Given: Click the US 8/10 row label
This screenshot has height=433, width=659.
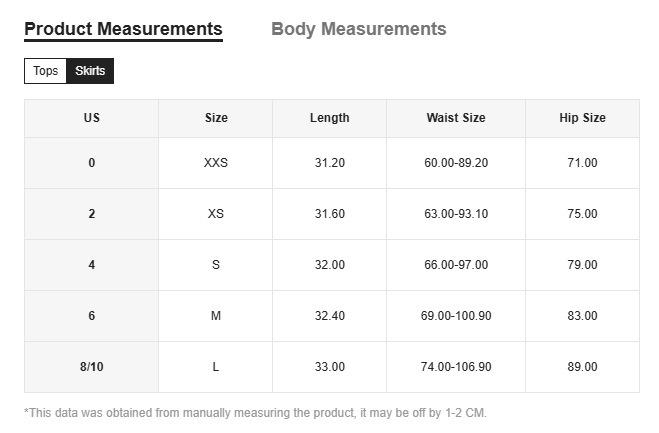Looking at the screenshot, I should pos(92,367).
